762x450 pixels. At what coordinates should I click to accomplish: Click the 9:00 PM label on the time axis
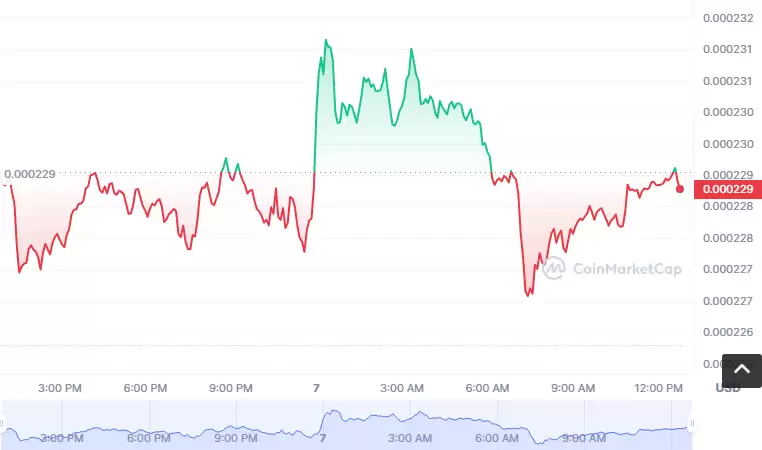coord(231,387)
